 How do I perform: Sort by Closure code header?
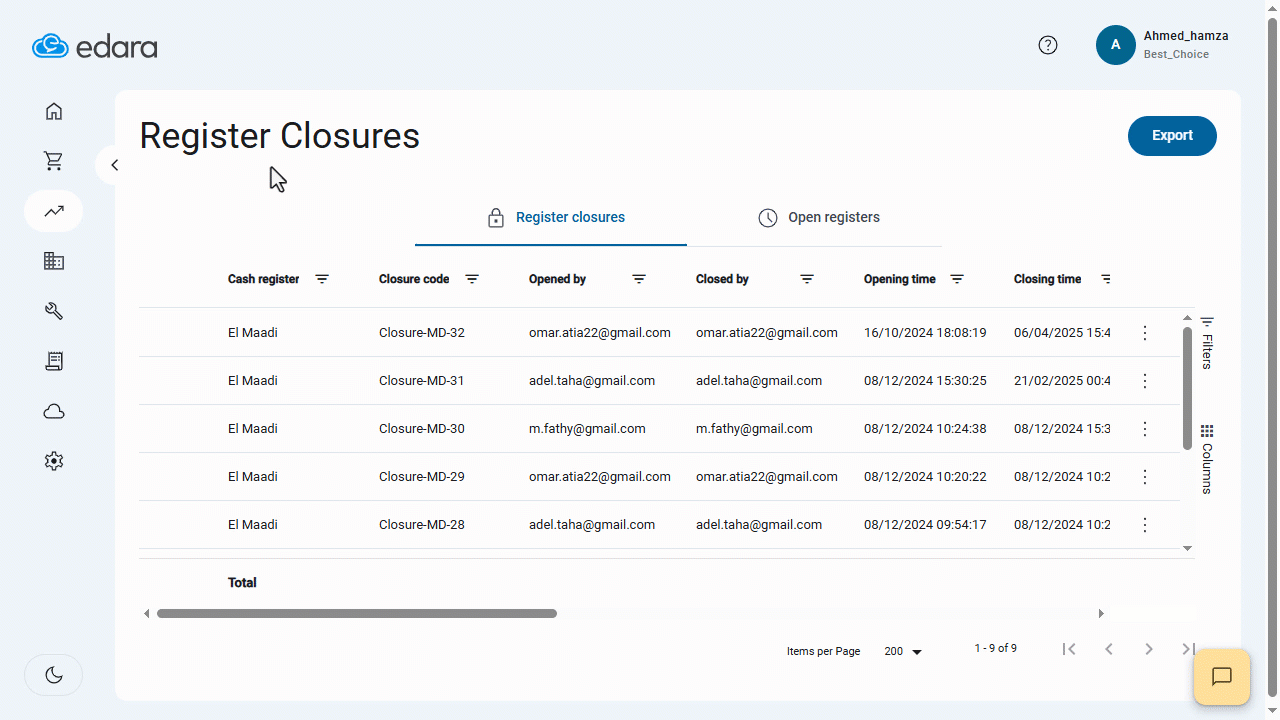pyautogui.click(x=414, y=279)
